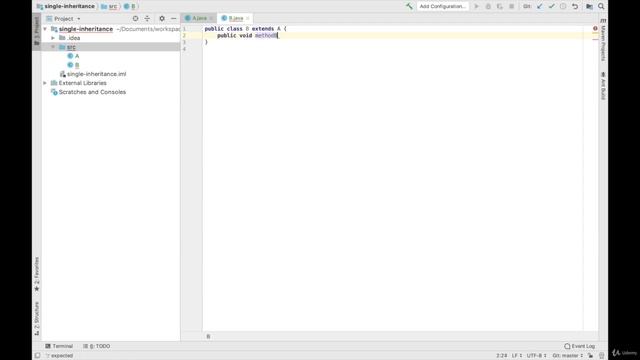Viewport: 640px width, 360px height.
Task: Open the Add Configuration selector
Action: (442, 6)
